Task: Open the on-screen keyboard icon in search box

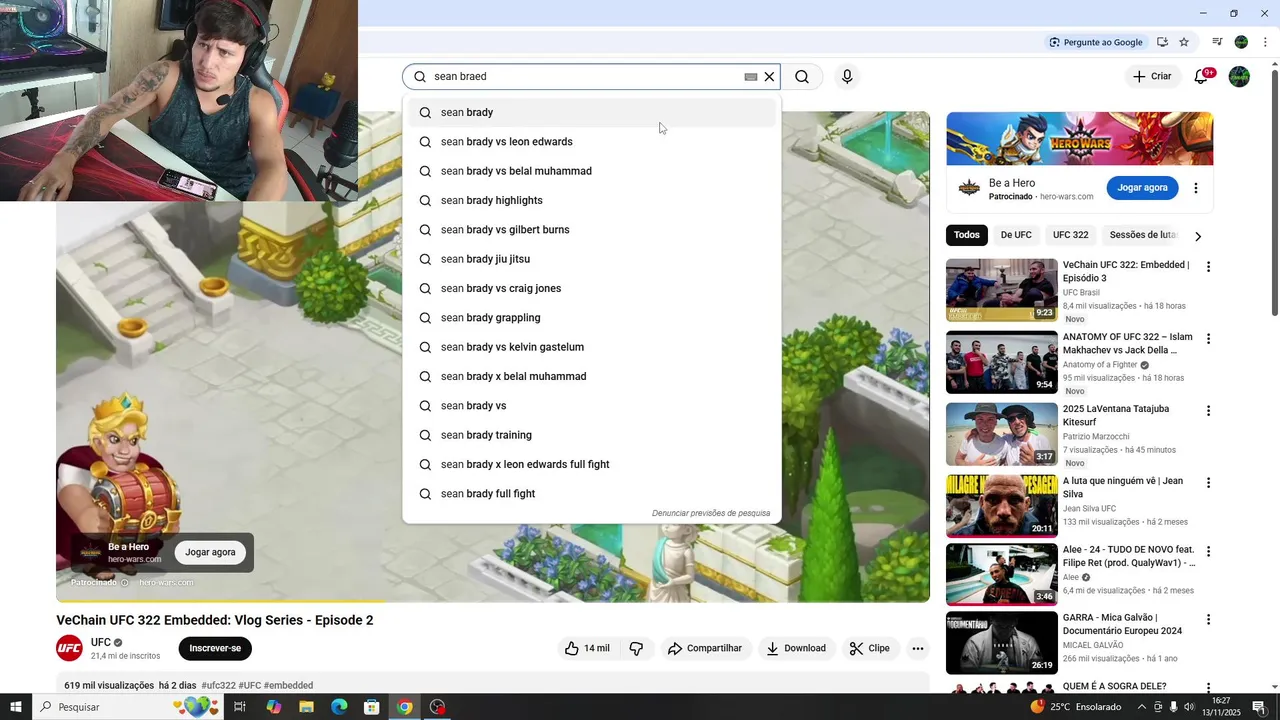Action: coord(750,77)
